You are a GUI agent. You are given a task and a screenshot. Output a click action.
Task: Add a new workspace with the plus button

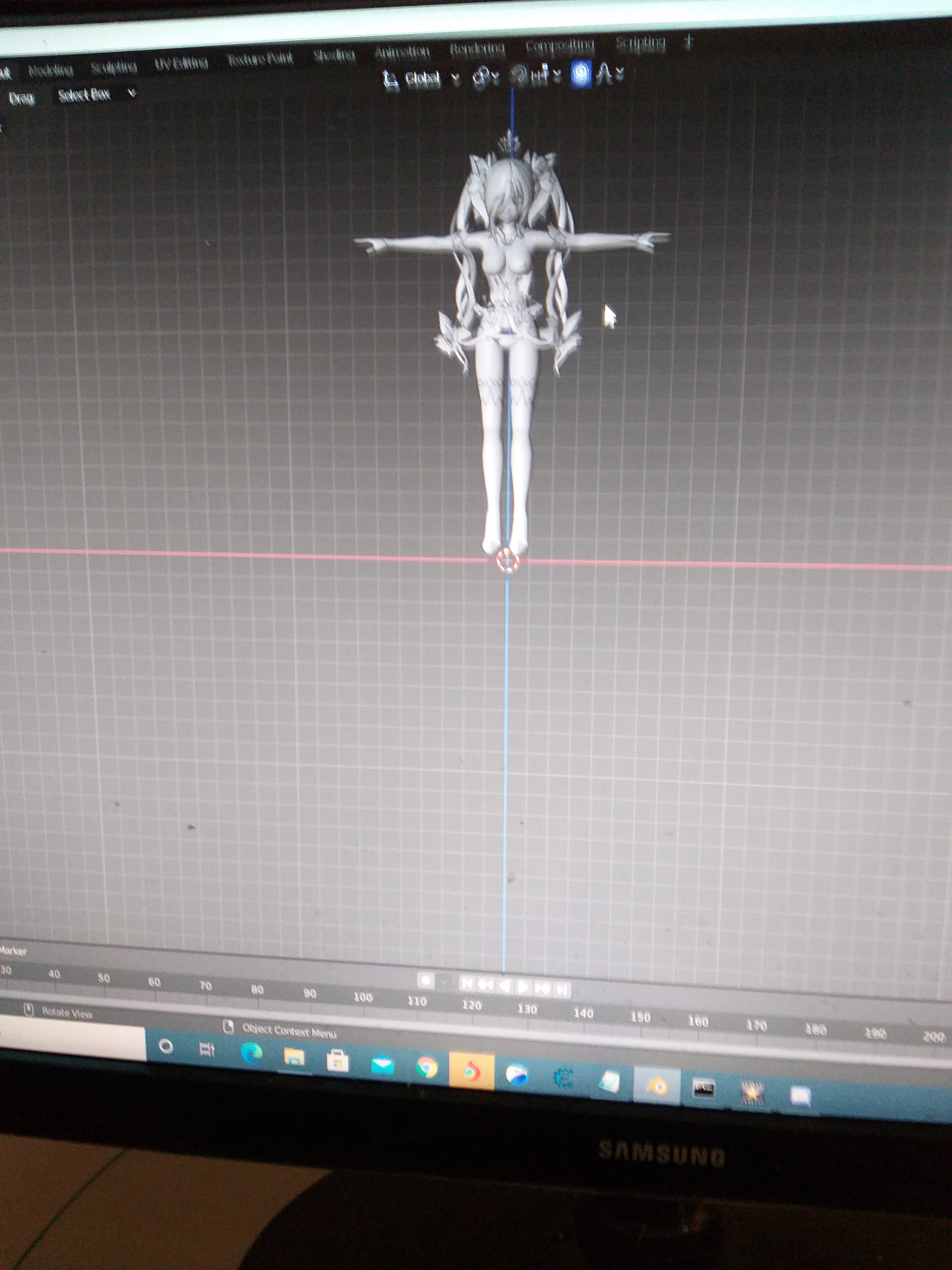[689, 41]
